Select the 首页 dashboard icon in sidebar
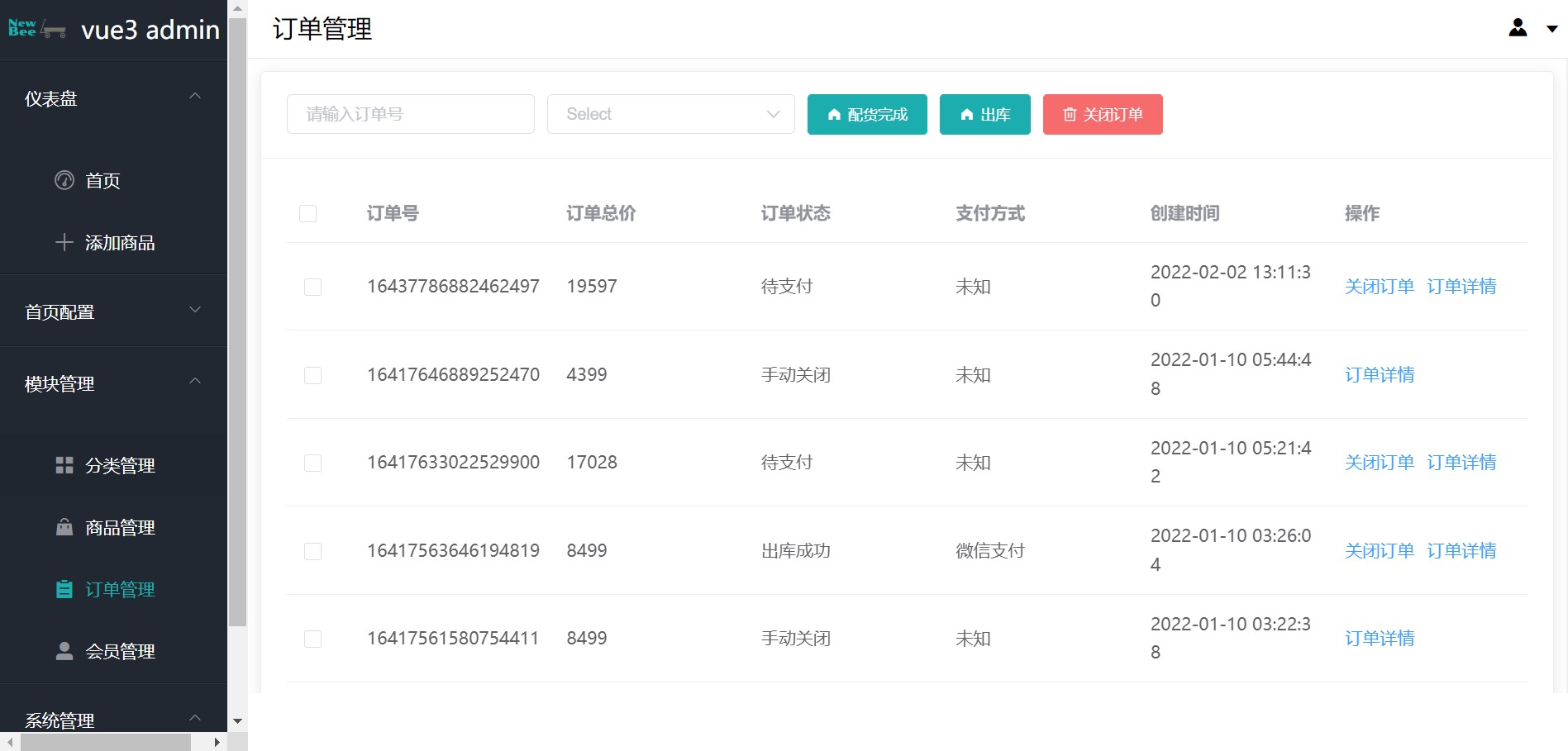Viewport: 1568px width, 751px height. click(x=64, y=181)
